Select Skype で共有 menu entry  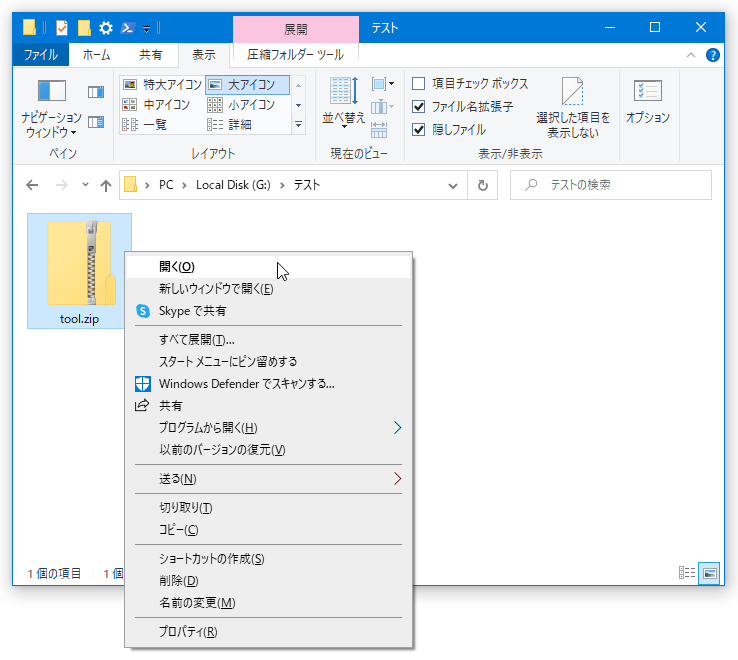(x=268, y=311)
